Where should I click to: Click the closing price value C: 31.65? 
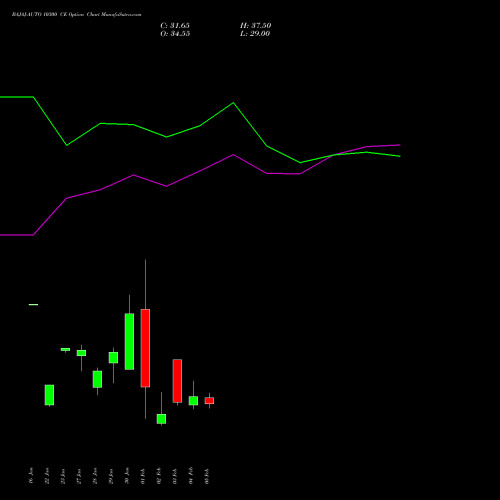(175, 26)
